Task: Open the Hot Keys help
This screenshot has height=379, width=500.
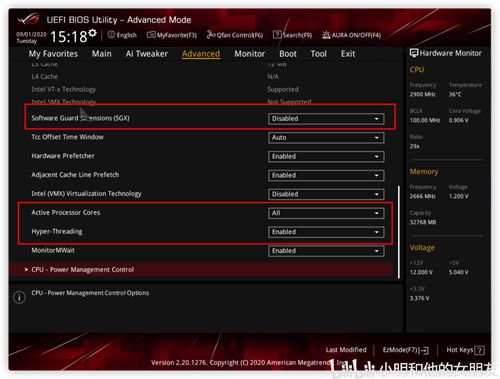Action: coord(465,350)
